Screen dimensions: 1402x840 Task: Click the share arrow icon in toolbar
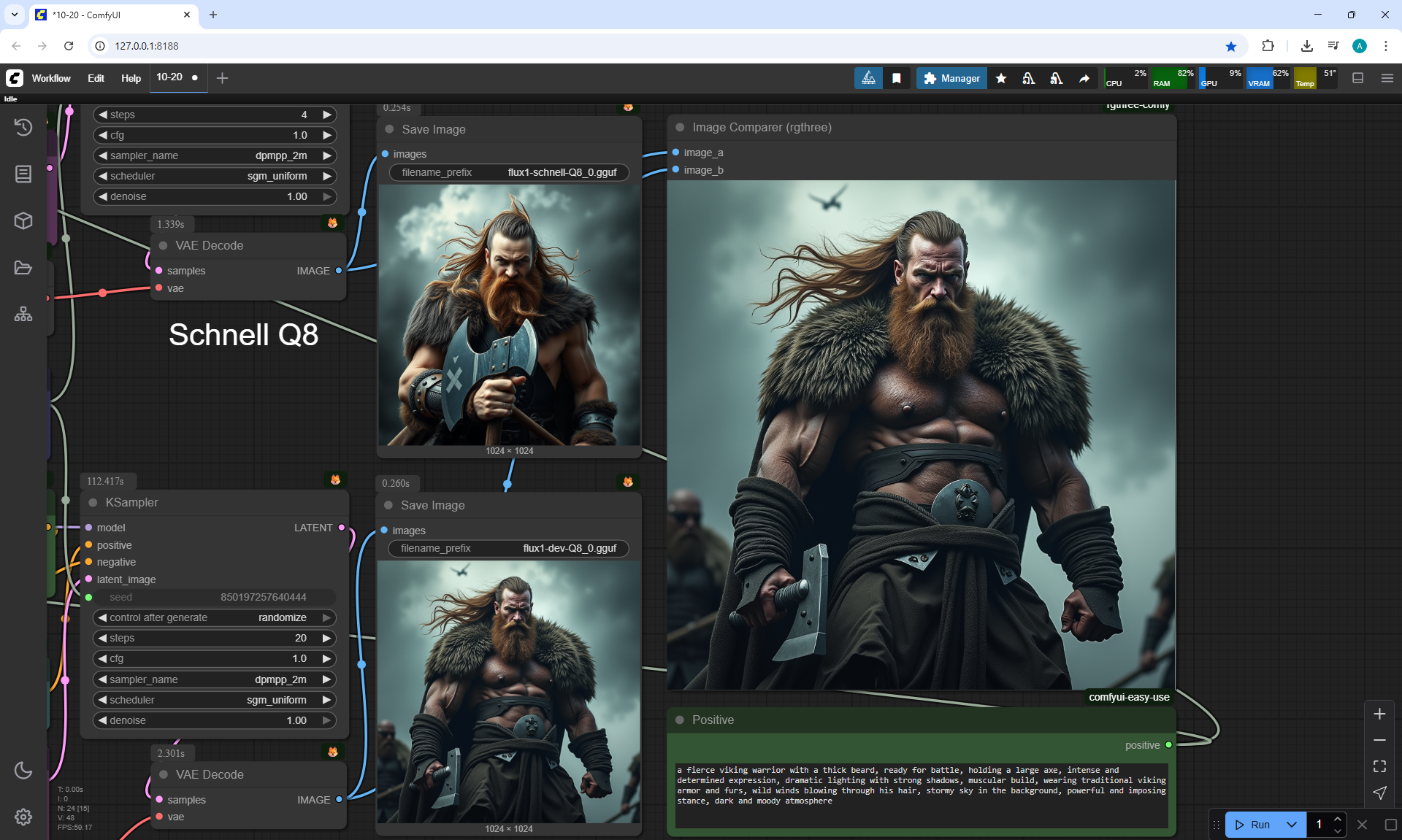1084,78
